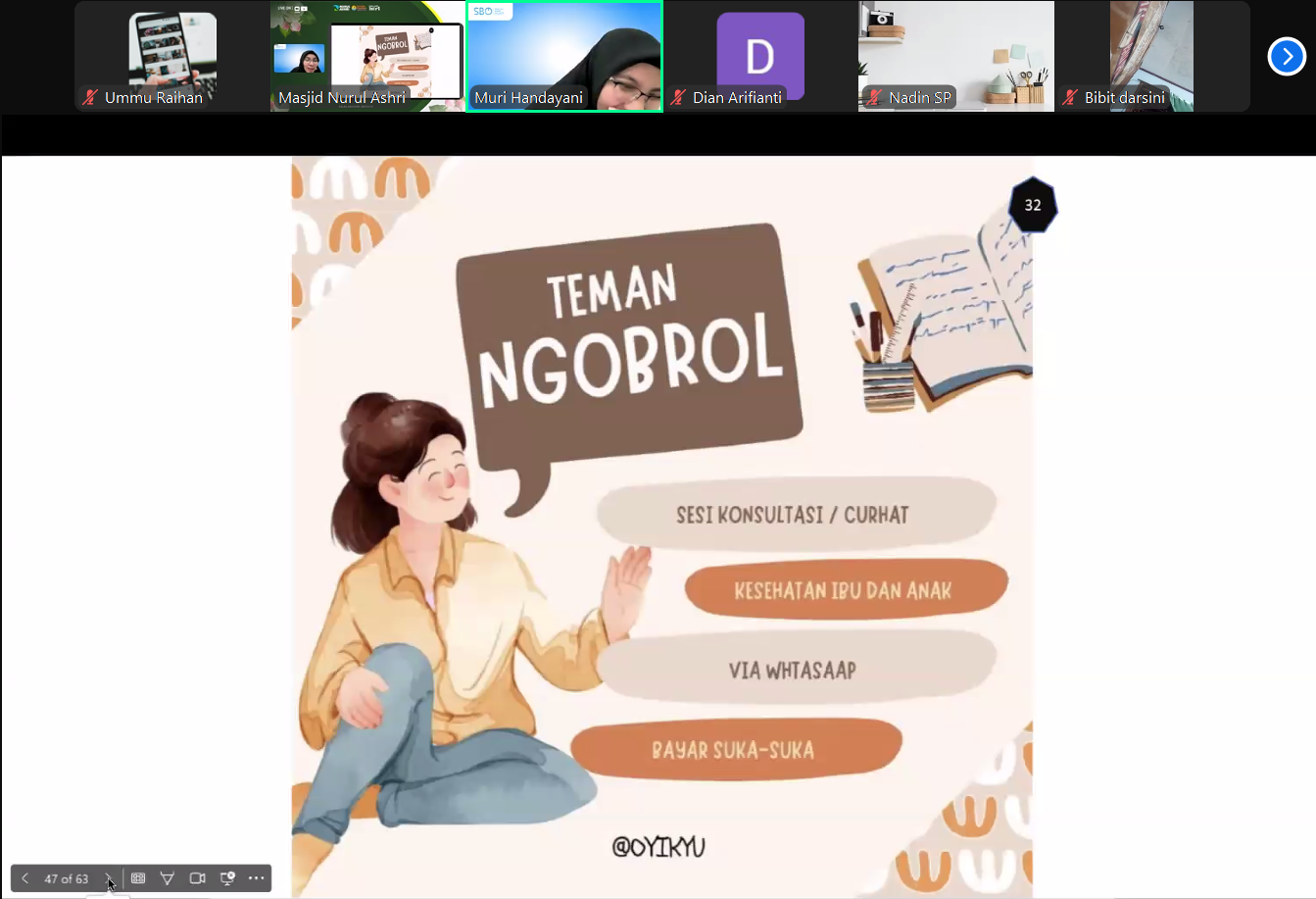Viewport: 1316px width, 899px height.
Task: Click muted mic icon for Bibit darsini
Action: [x=1070, y=98]
